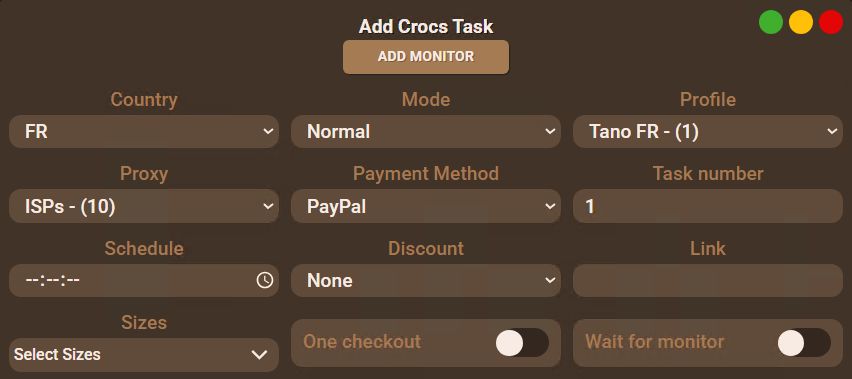Click the Country dropdown arrow icon
This screenshot has width=852, height=379.
pyautogui.click(x=268, y=131)
